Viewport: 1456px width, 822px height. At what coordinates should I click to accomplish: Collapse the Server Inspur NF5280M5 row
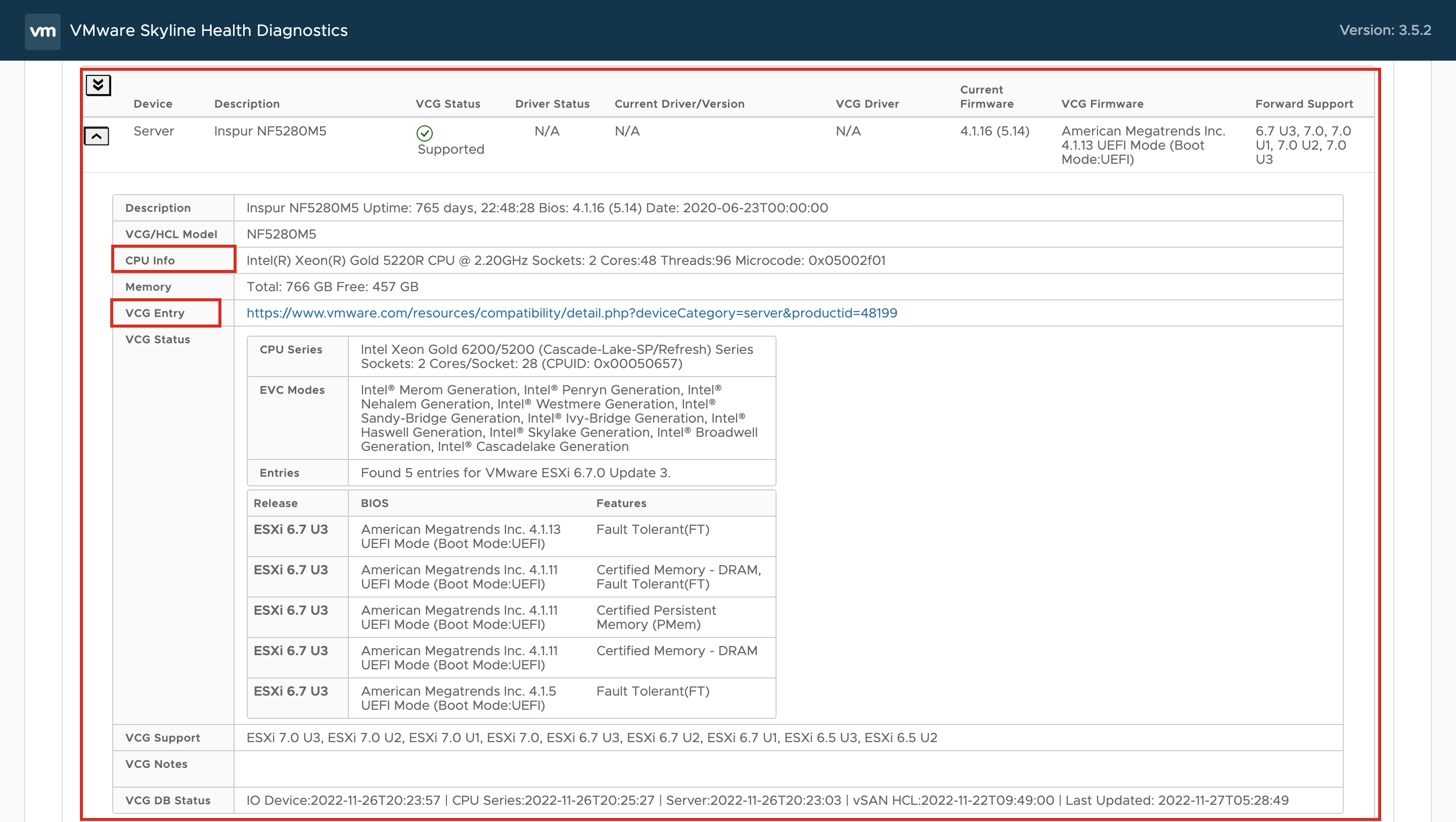(97, 136)
